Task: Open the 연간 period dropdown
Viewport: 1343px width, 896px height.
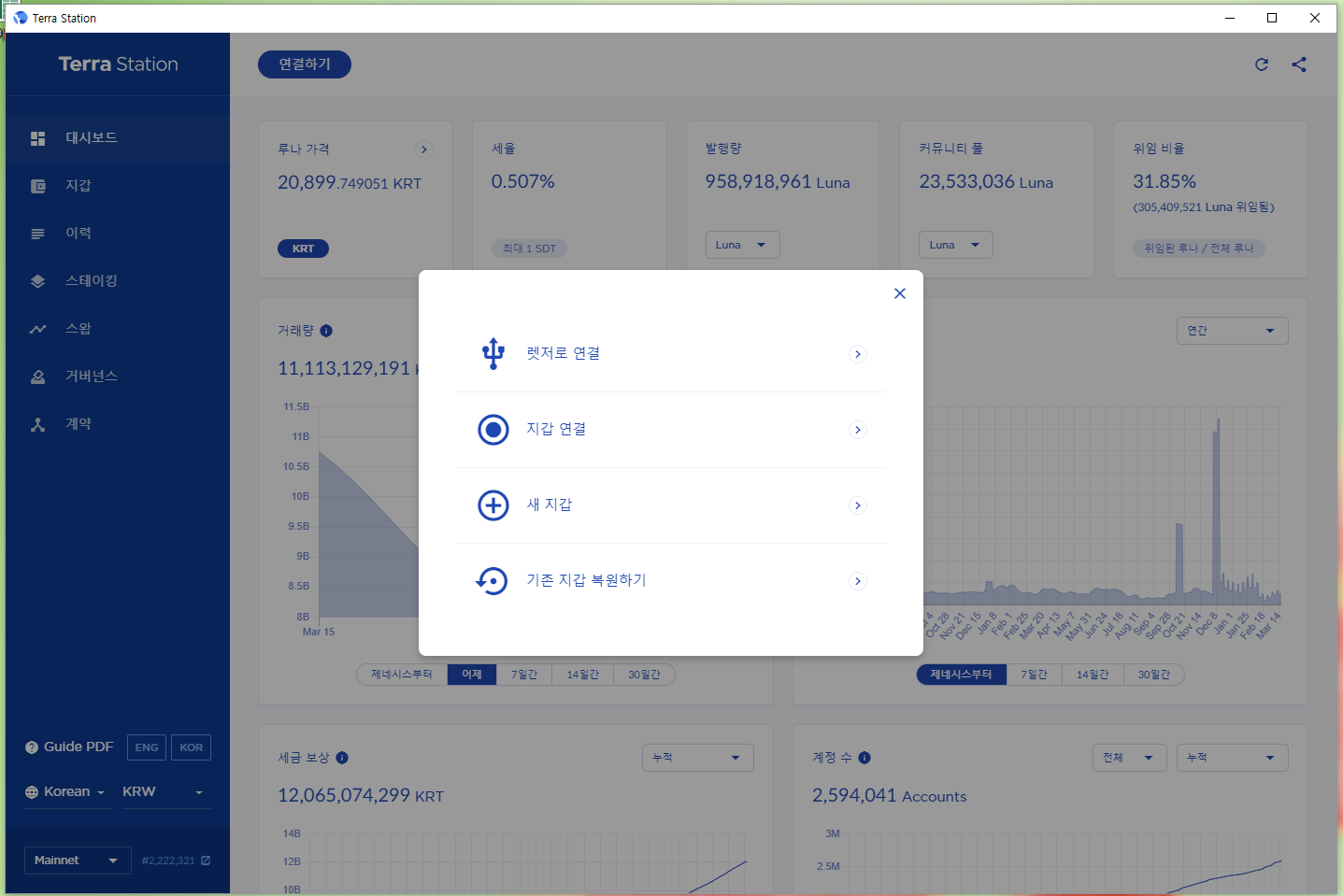Action: point(1233,331)
